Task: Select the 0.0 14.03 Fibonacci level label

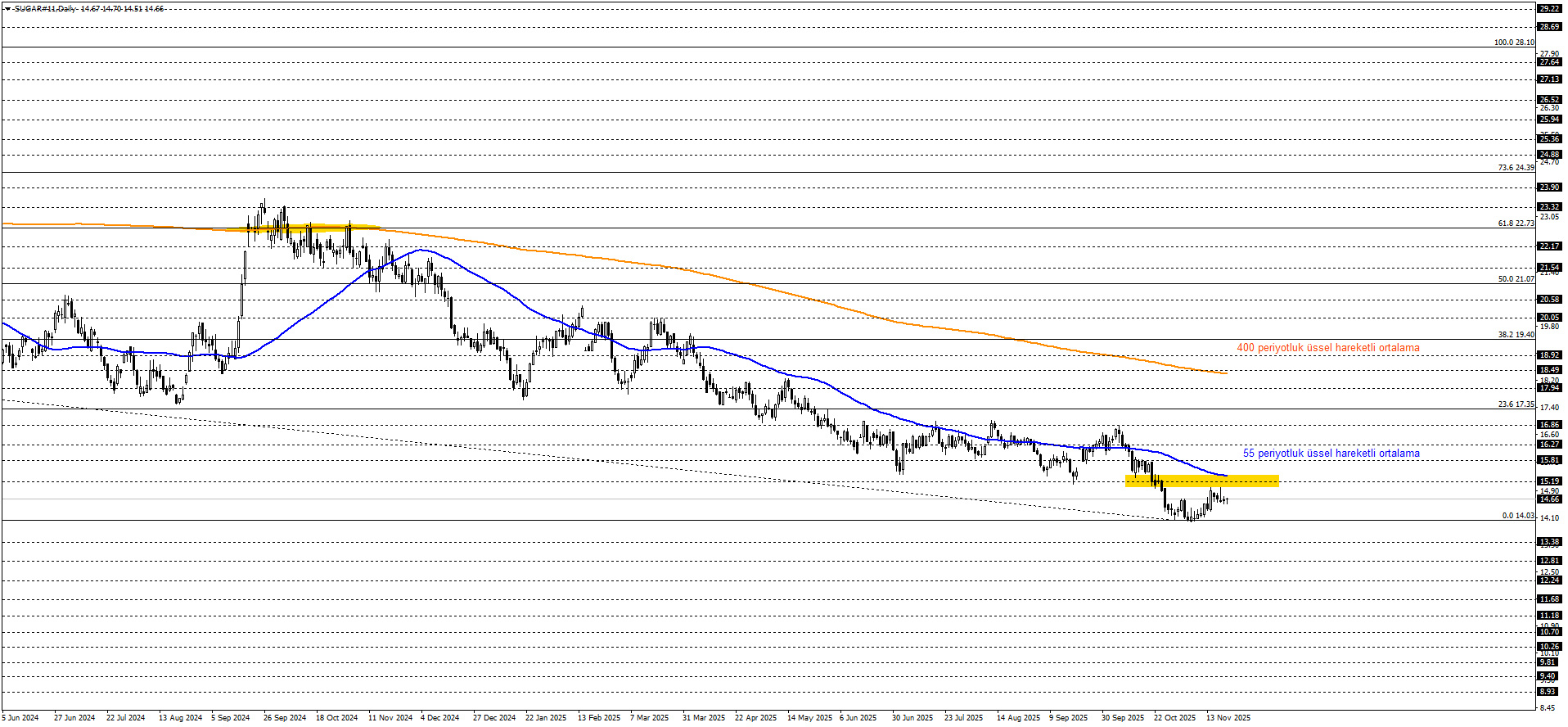Action: point(1517,516)
